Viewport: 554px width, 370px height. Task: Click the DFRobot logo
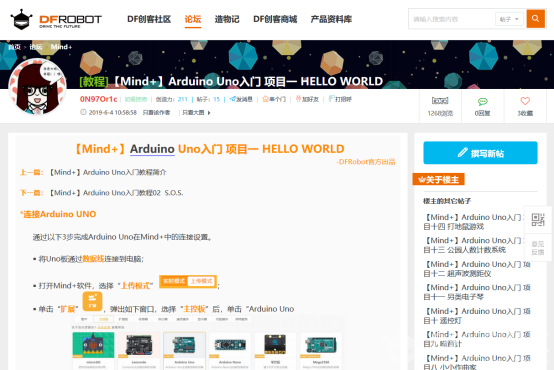[56, 19]
